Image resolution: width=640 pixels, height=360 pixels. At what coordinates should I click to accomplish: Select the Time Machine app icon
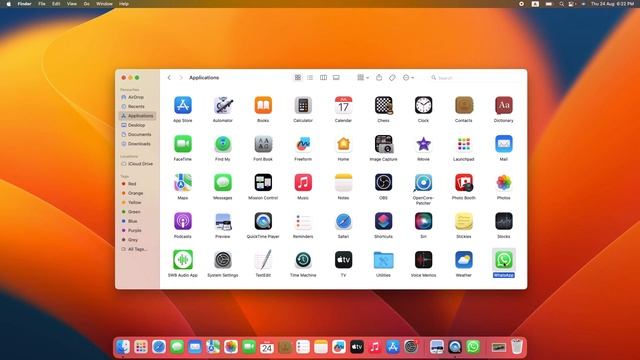(303, 260)
